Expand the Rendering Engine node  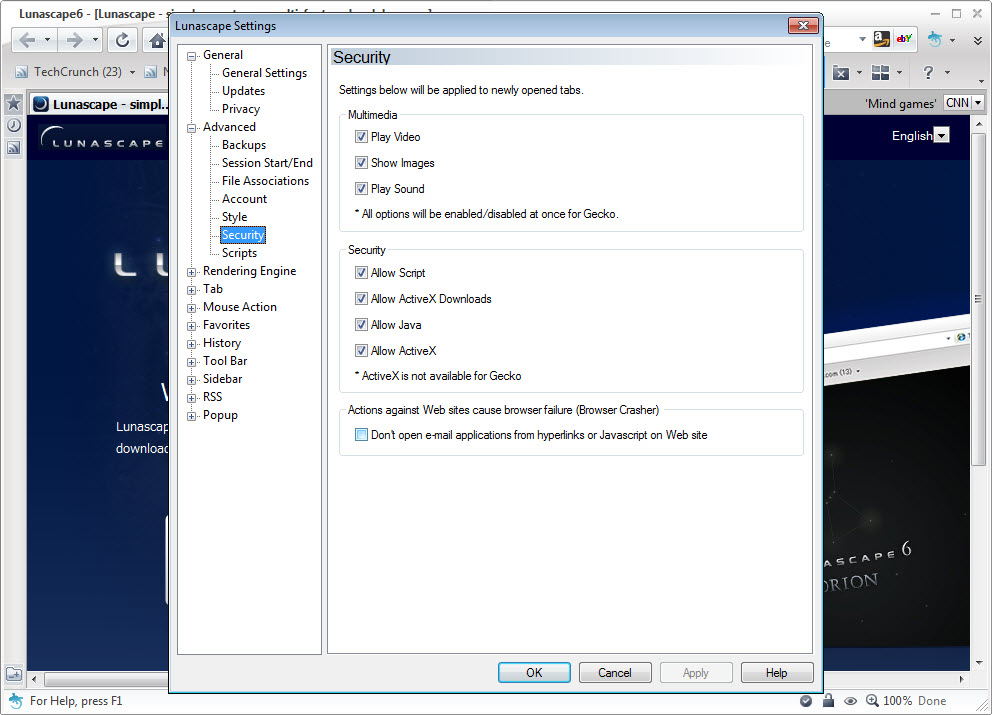point(192,272)
